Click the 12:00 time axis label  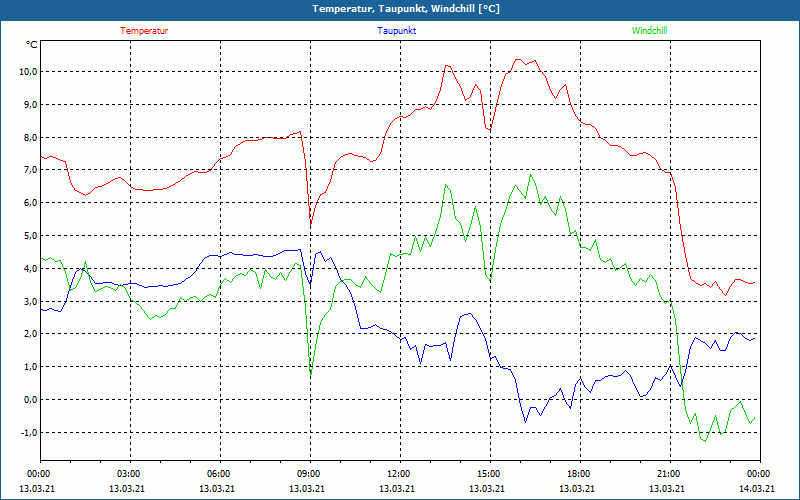tap(398, 474)
